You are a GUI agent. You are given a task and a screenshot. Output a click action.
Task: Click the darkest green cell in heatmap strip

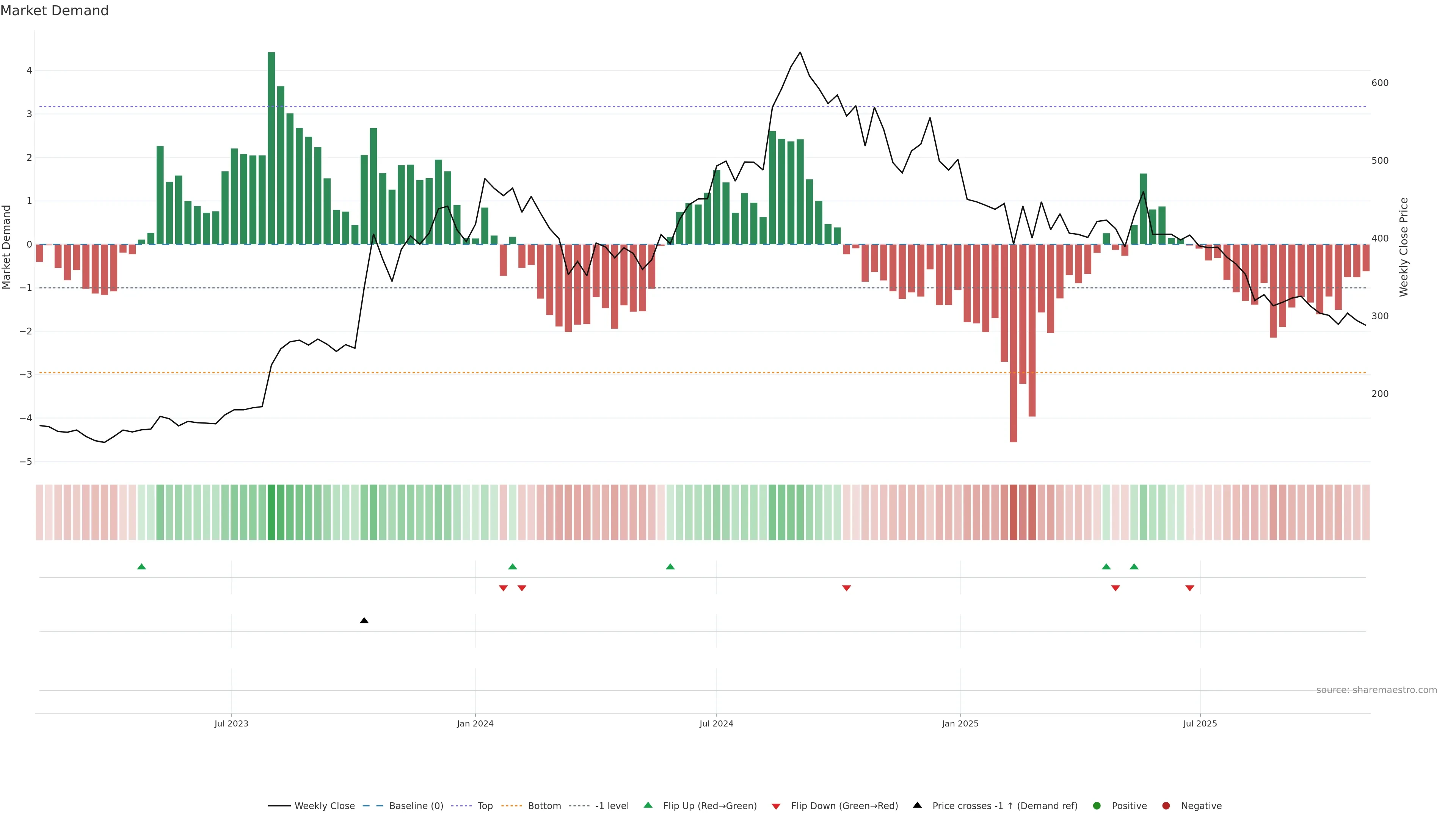271,512
